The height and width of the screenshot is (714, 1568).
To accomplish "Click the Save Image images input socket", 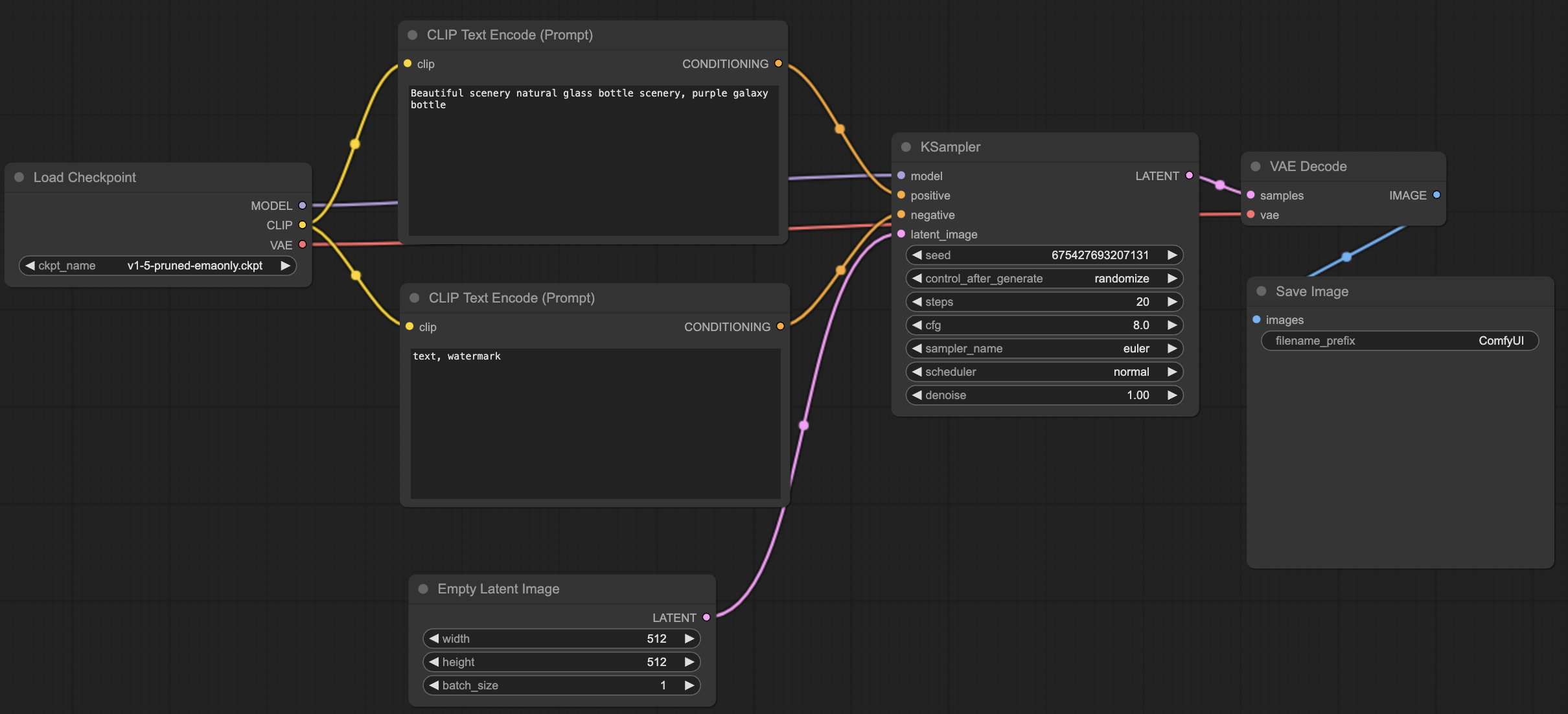I will [x=1256, y=319].
